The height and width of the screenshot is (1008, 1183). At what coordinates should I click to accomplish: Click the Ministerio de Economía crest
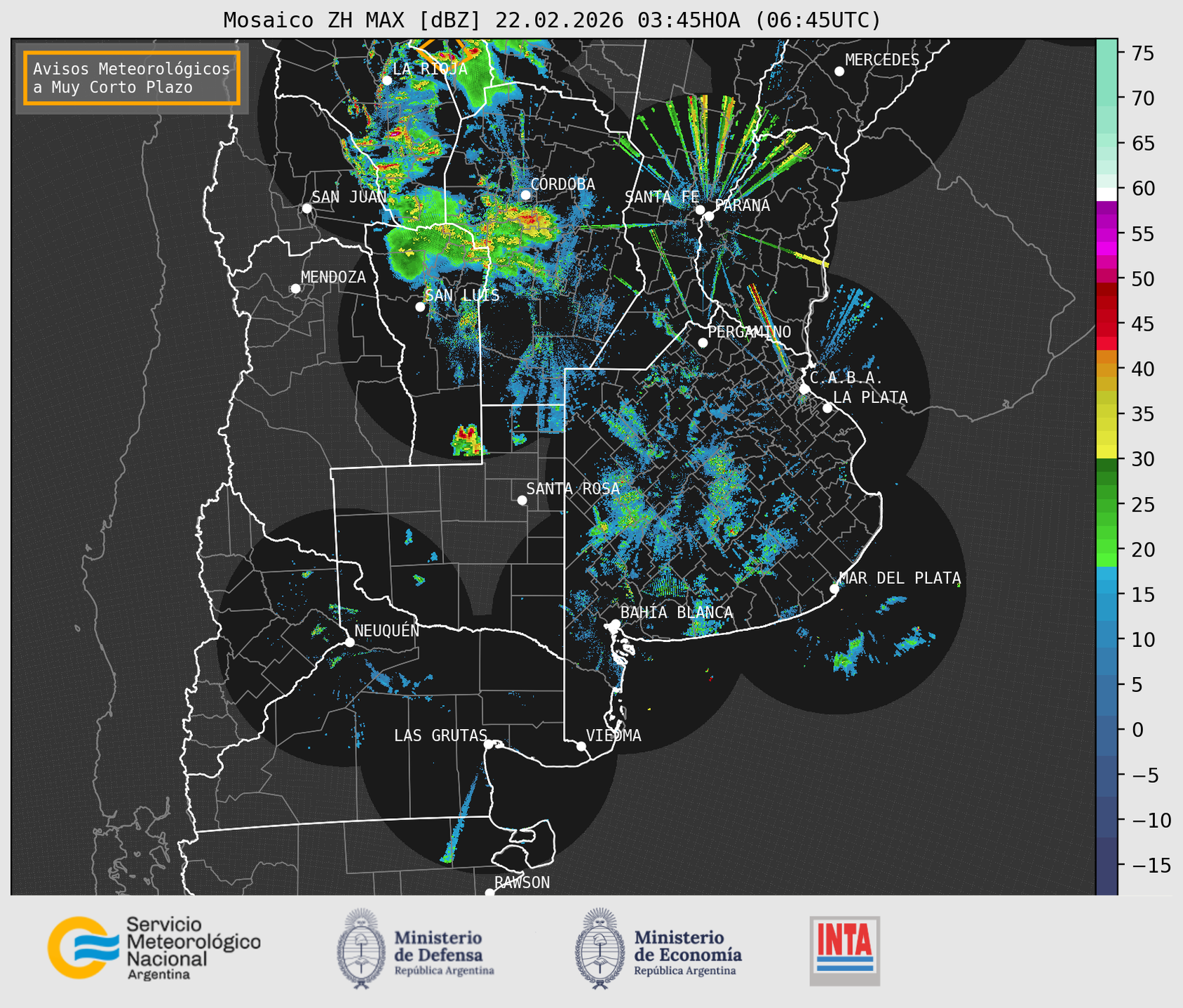tap(599, 948)
